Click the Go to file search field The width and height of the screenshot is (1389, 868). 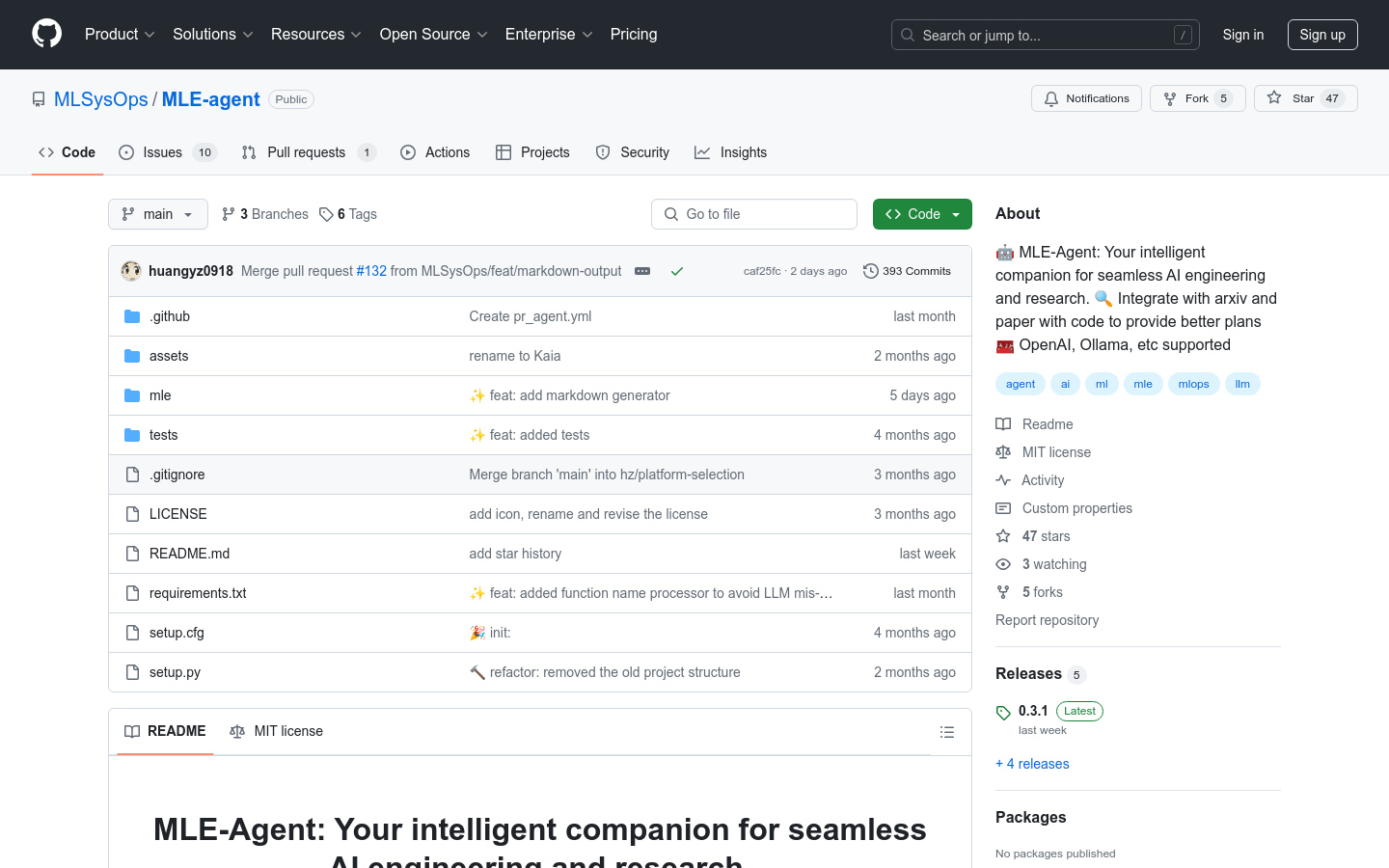754,214
